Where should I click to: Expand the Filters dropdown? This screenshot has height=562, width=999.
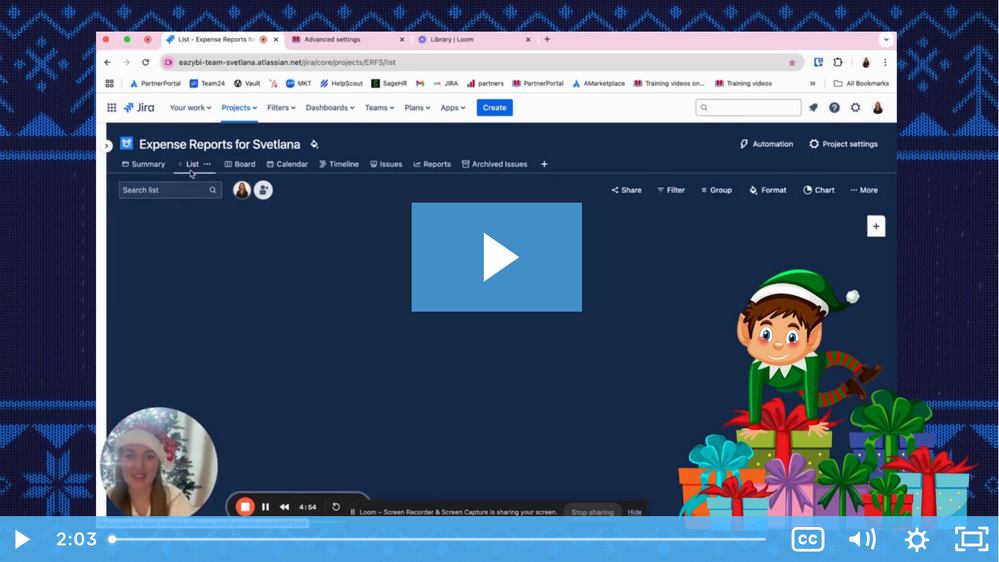pos(281,108)
